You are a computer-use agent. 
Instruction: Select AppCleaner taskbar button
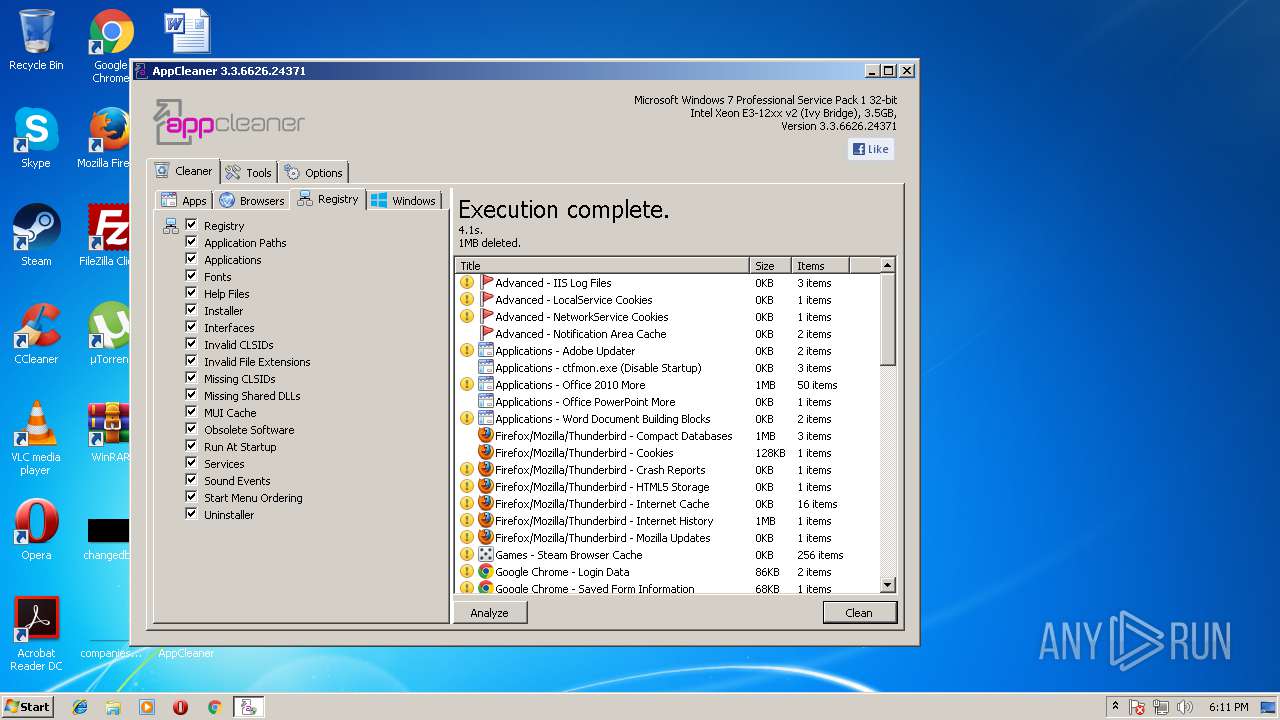(248, 707)
